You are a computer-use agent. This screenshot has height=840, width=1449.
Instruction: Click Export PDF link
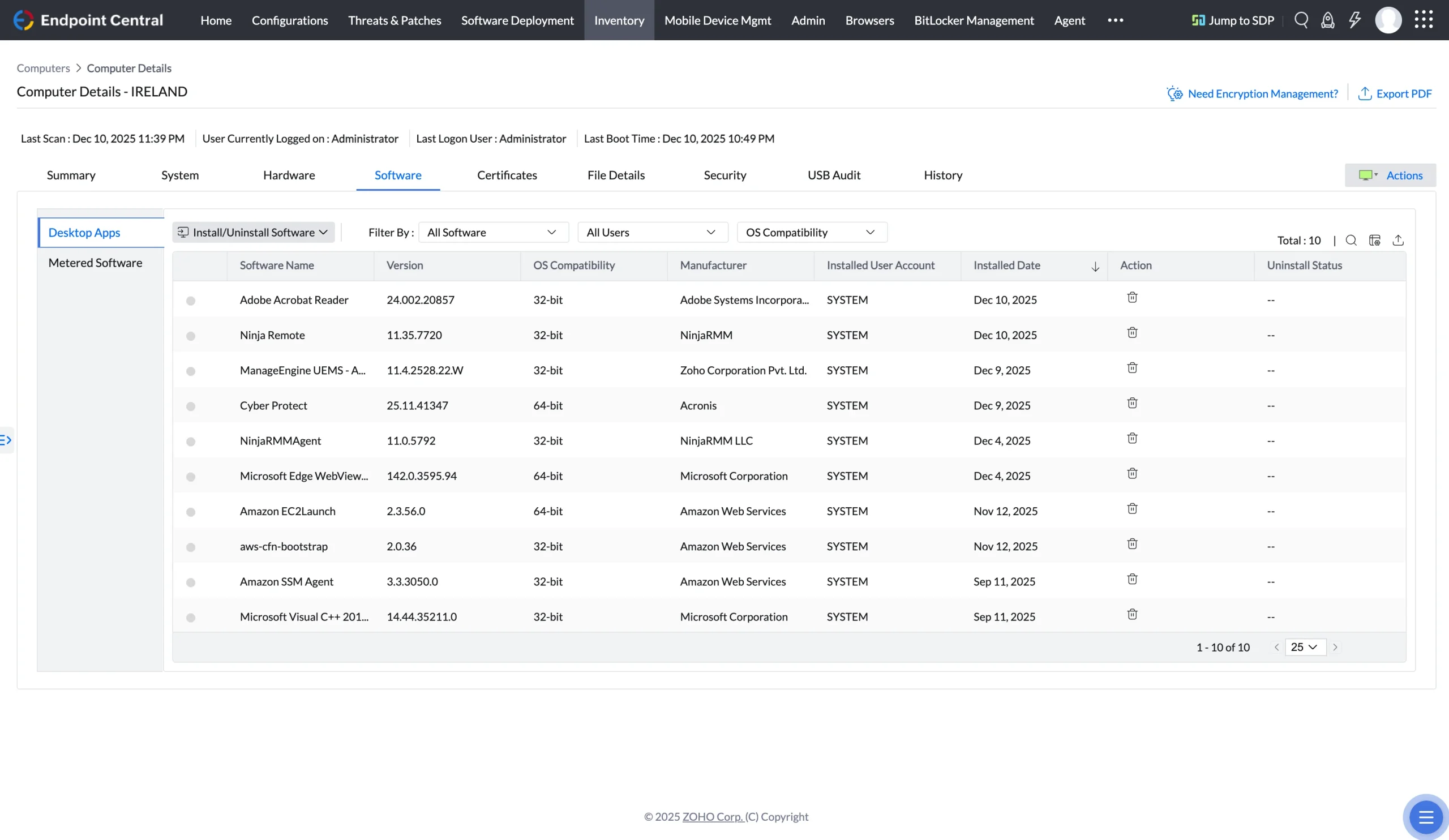pos(1395,94)
